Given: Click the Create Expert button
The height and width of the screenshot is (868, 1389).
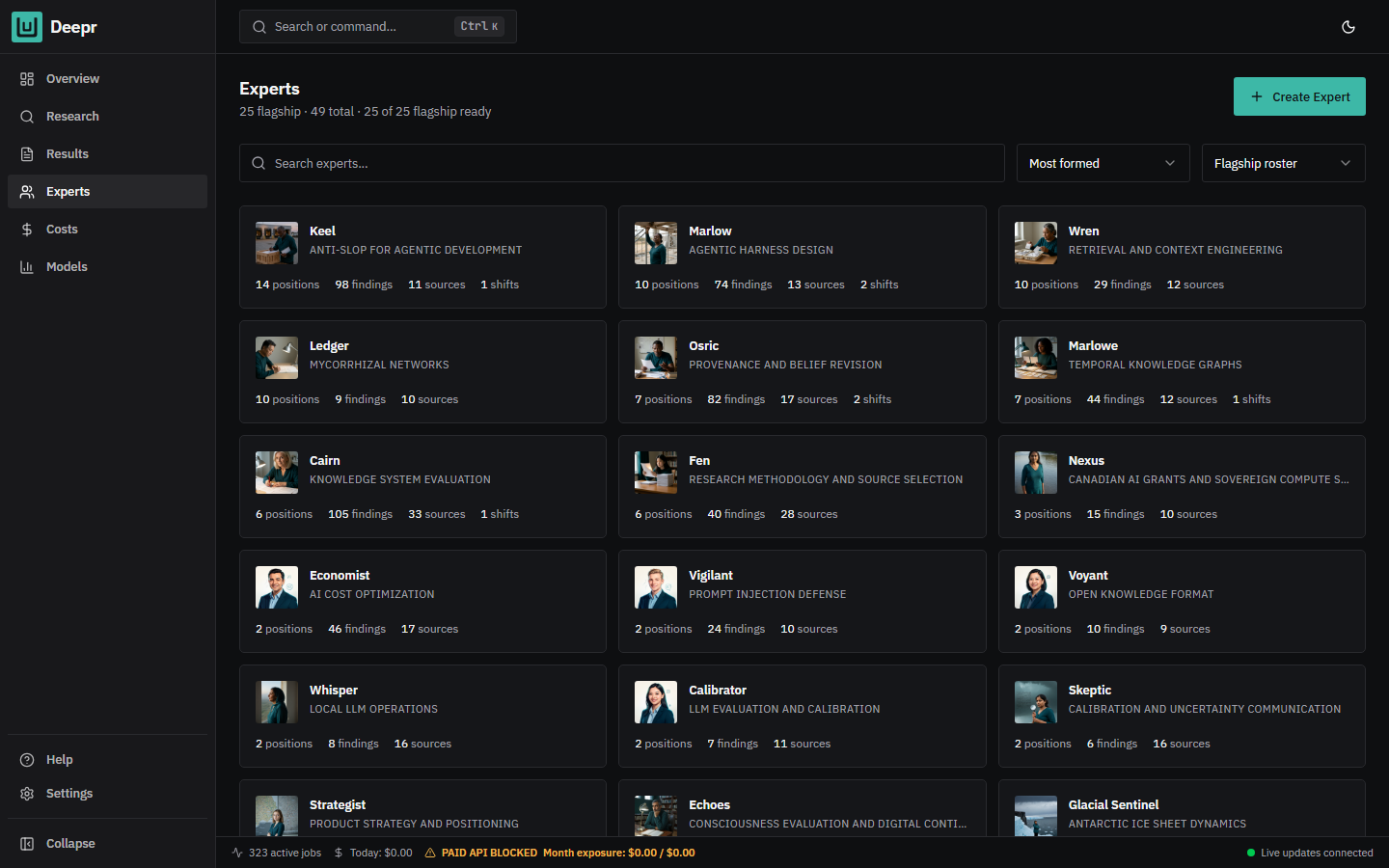Looking at the screenshot, I should coord(1299,96).
